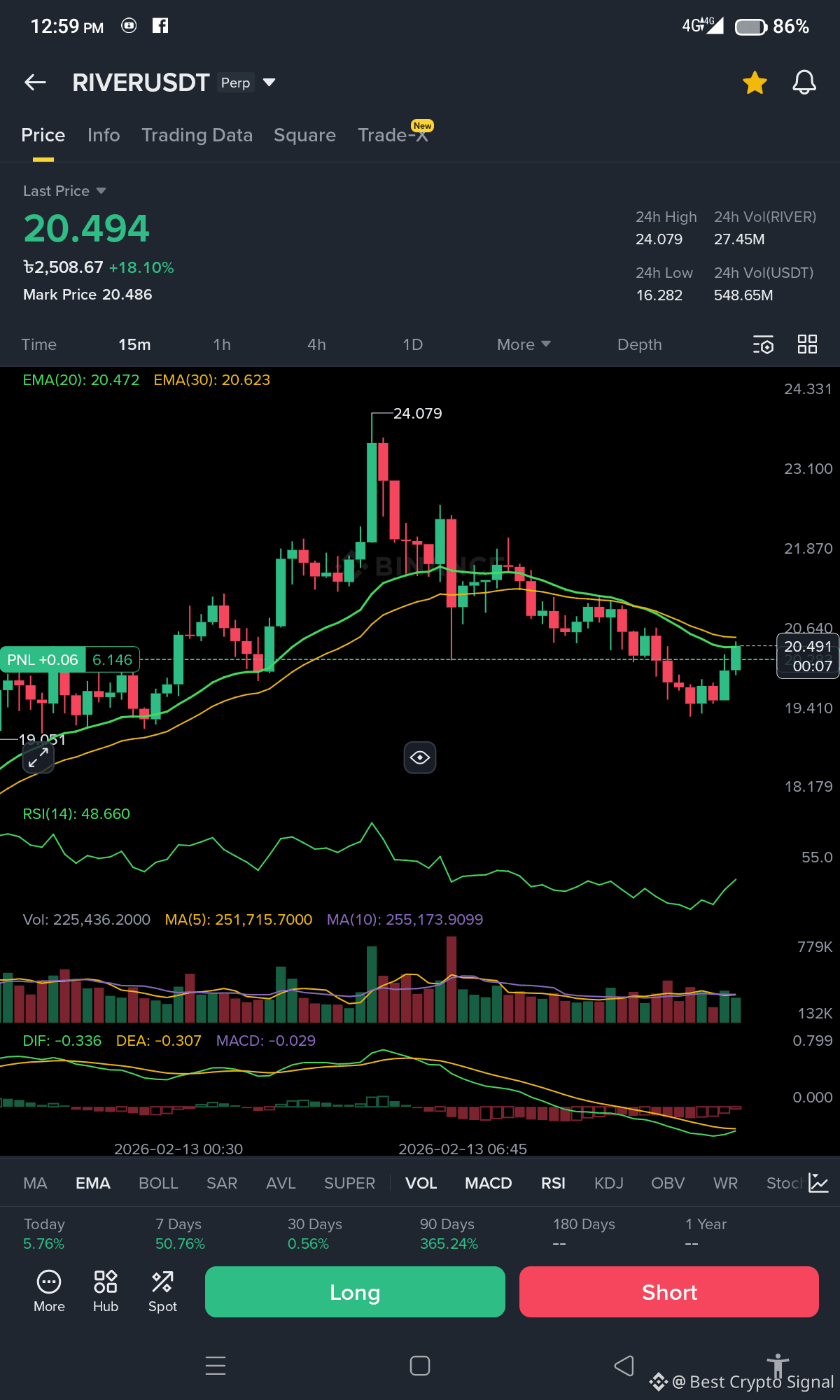Tap the RSI(14) value label
Viewport: 840px width, 1400px height.
[76, 814]
